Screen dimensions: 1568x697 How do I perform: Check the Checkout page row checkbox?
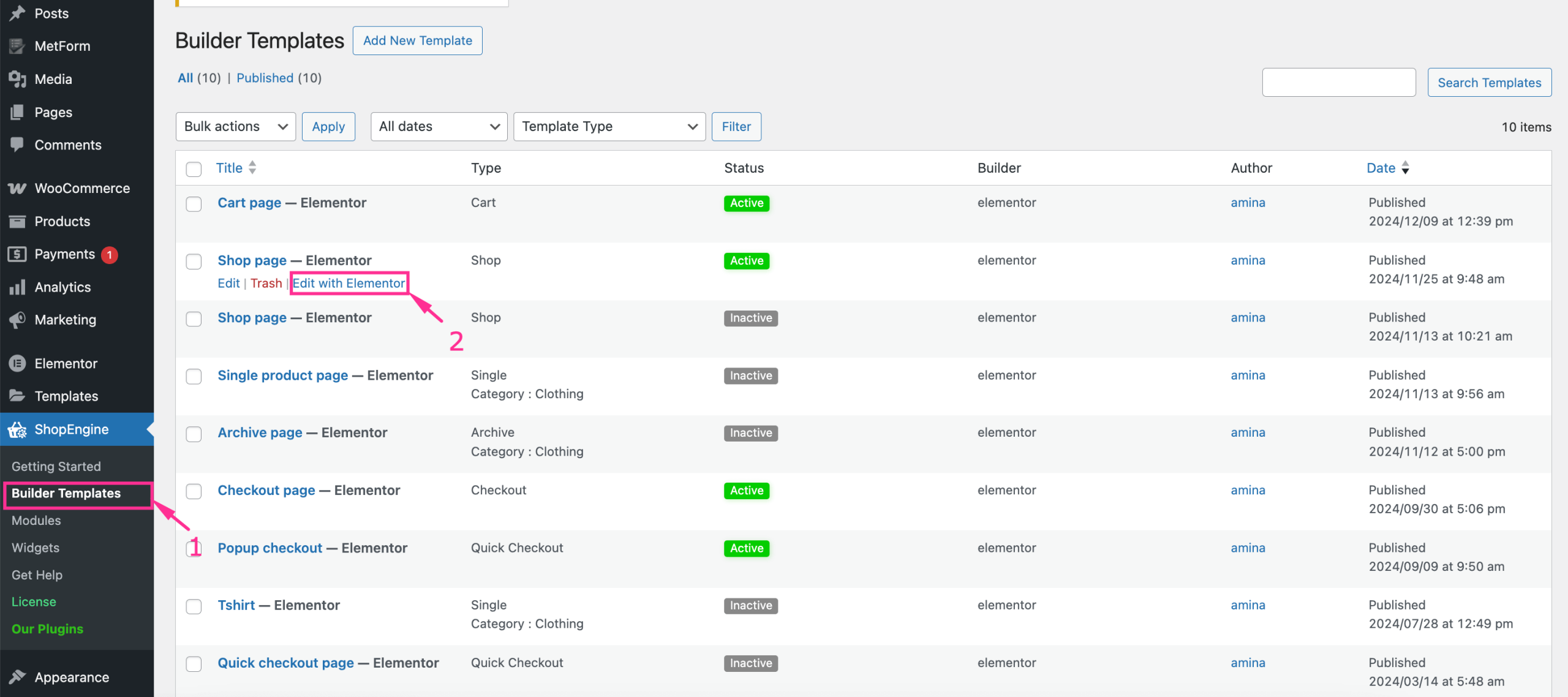(x=194, y=492)
